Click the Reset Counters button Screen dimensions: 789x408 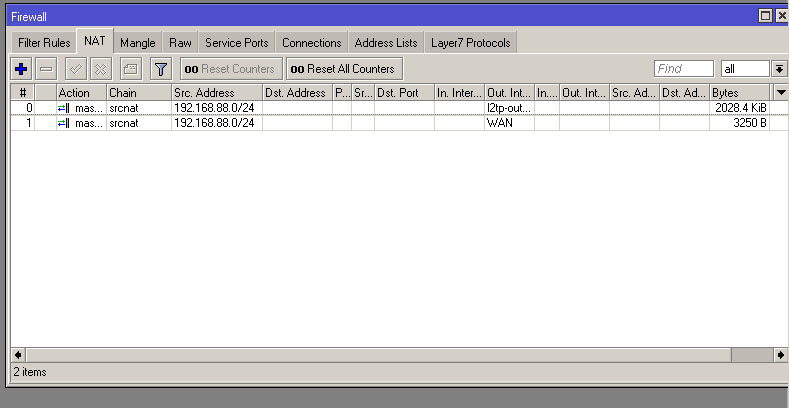pyautogui.click(x=229, y=69)
